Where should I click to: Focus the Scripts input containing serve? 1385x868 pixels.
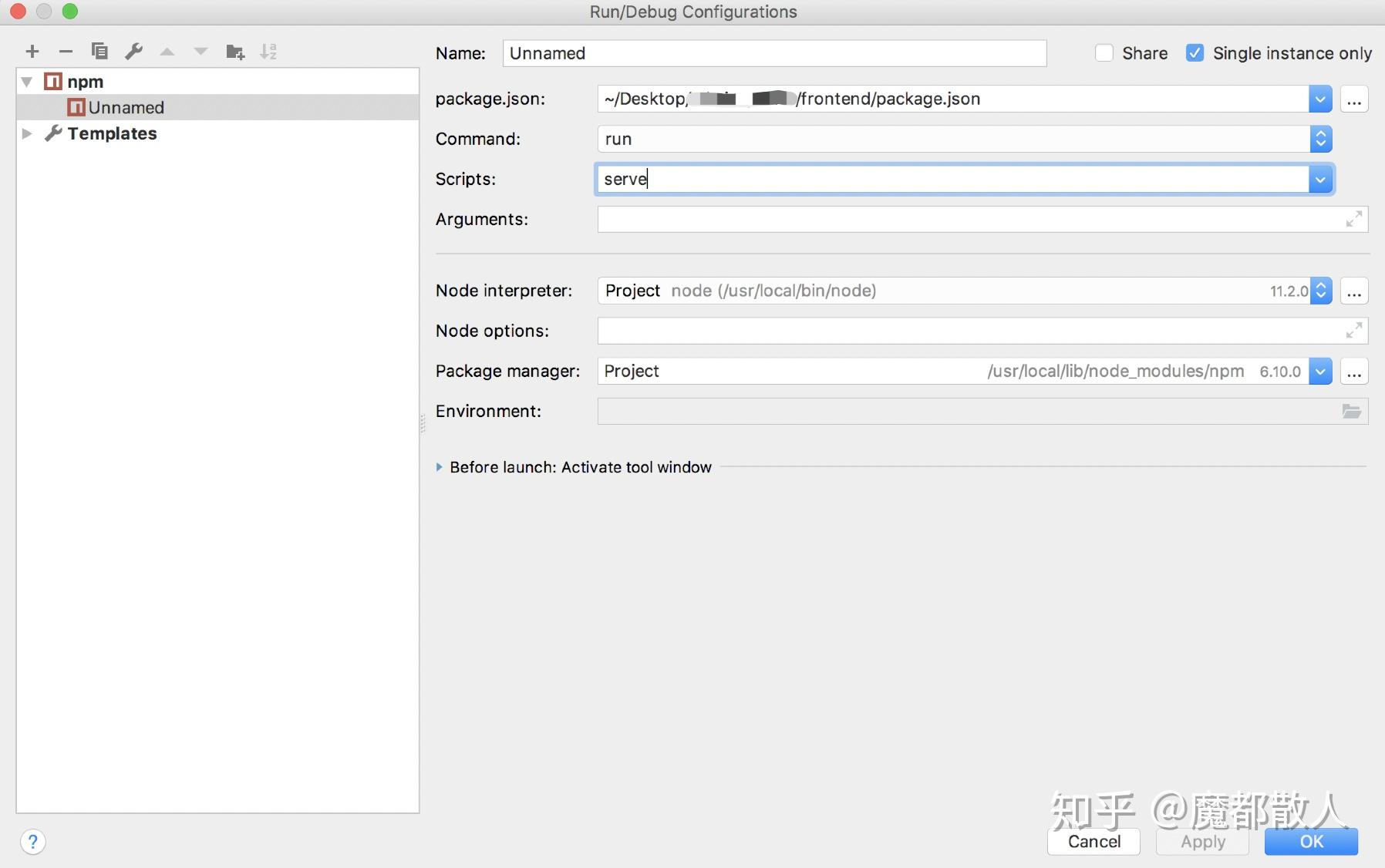pyautogui.click(x=953, y=179)
